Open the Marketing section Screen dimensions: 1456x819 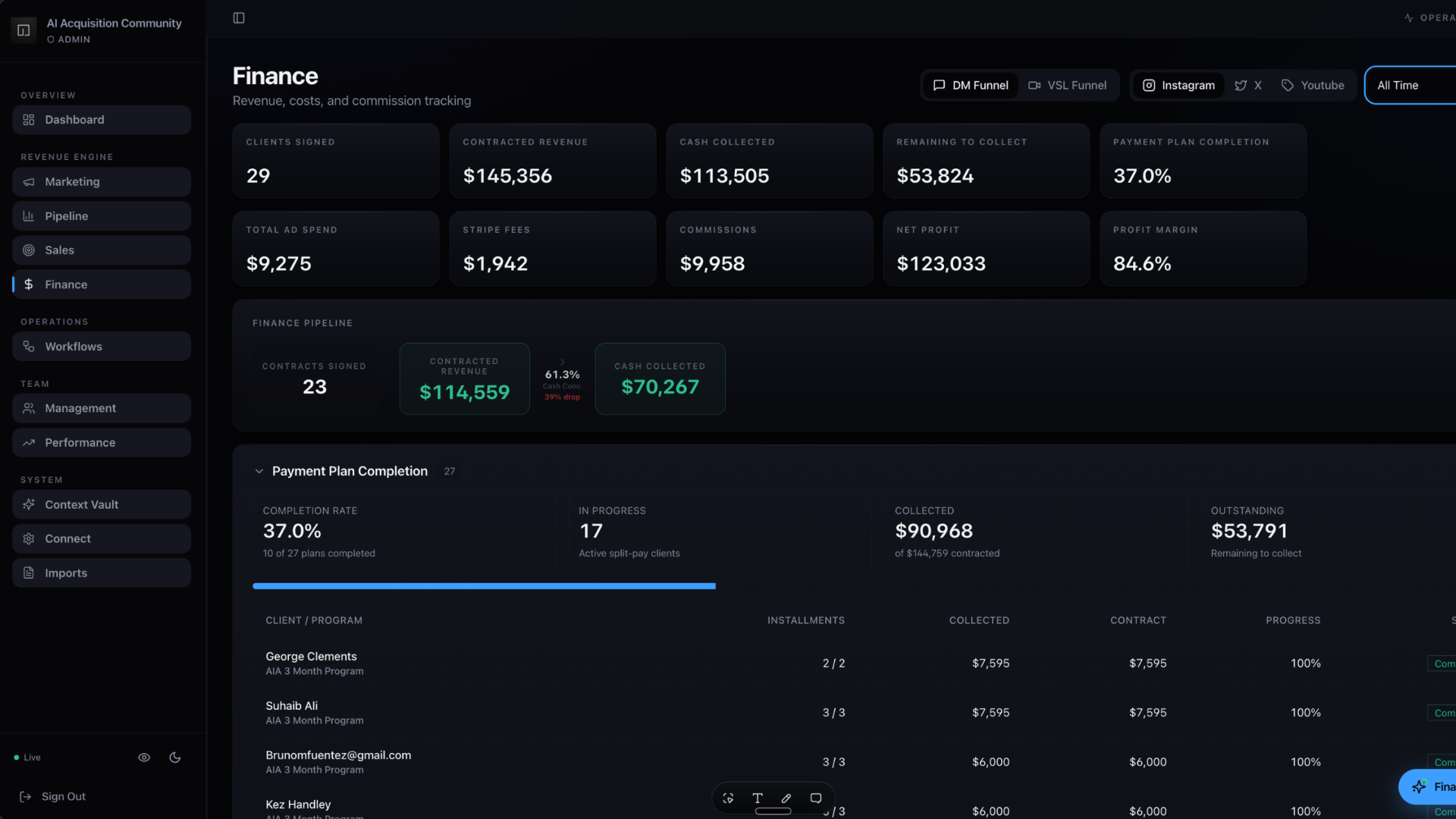(102, 182)
